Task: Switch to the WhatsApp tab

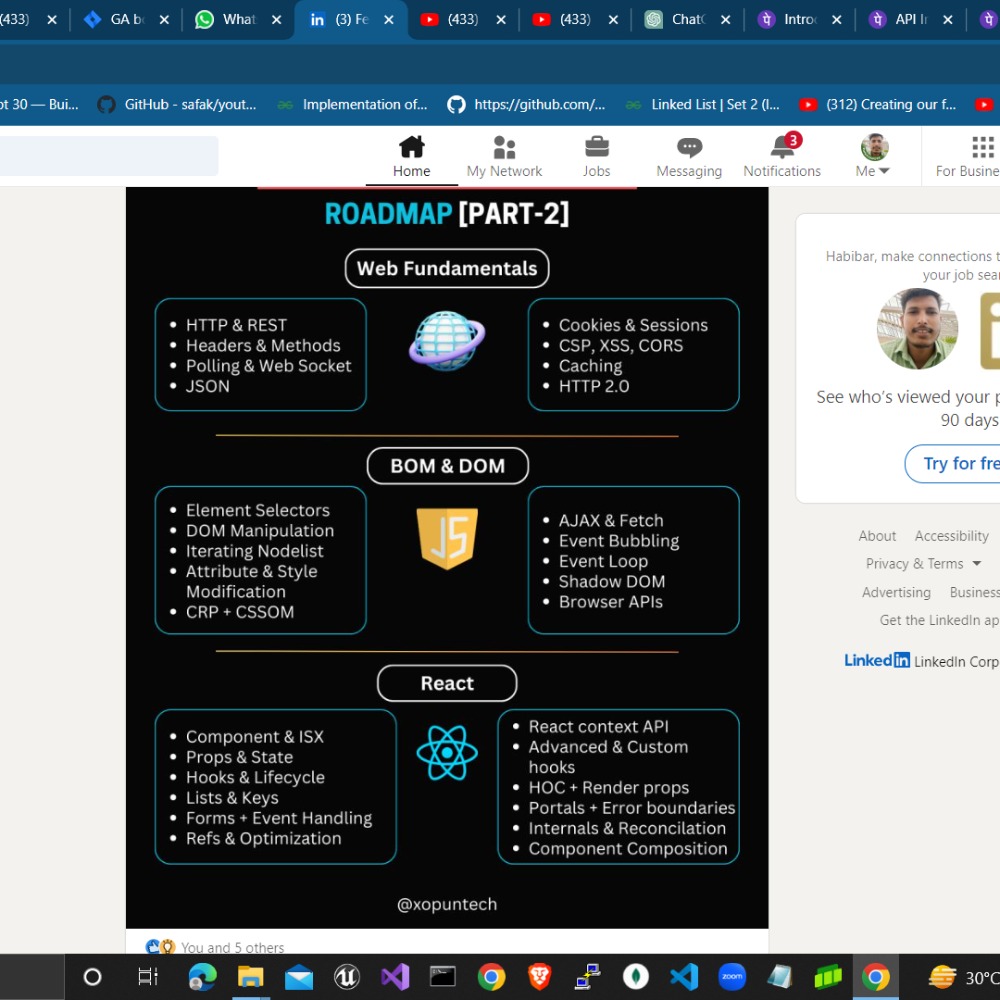Action: [x=238, y=19]
